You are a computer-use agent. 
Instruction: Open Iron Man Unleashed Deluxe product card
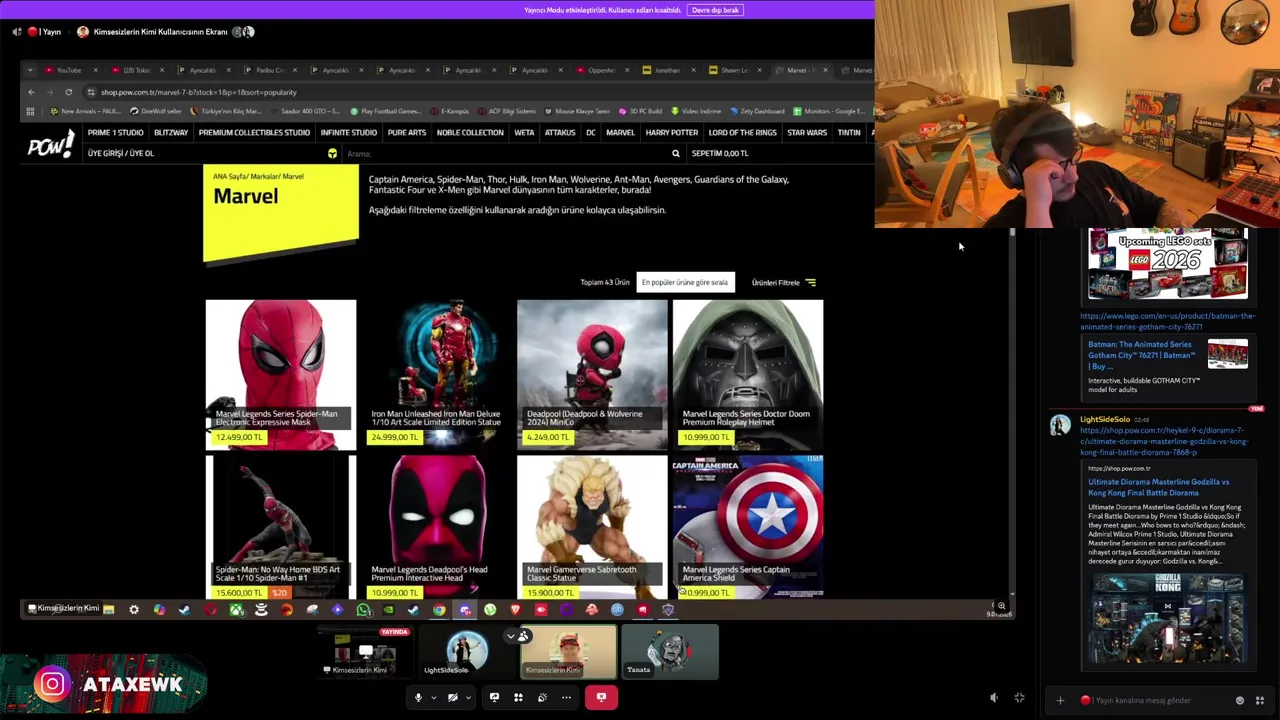pos(436,374)
